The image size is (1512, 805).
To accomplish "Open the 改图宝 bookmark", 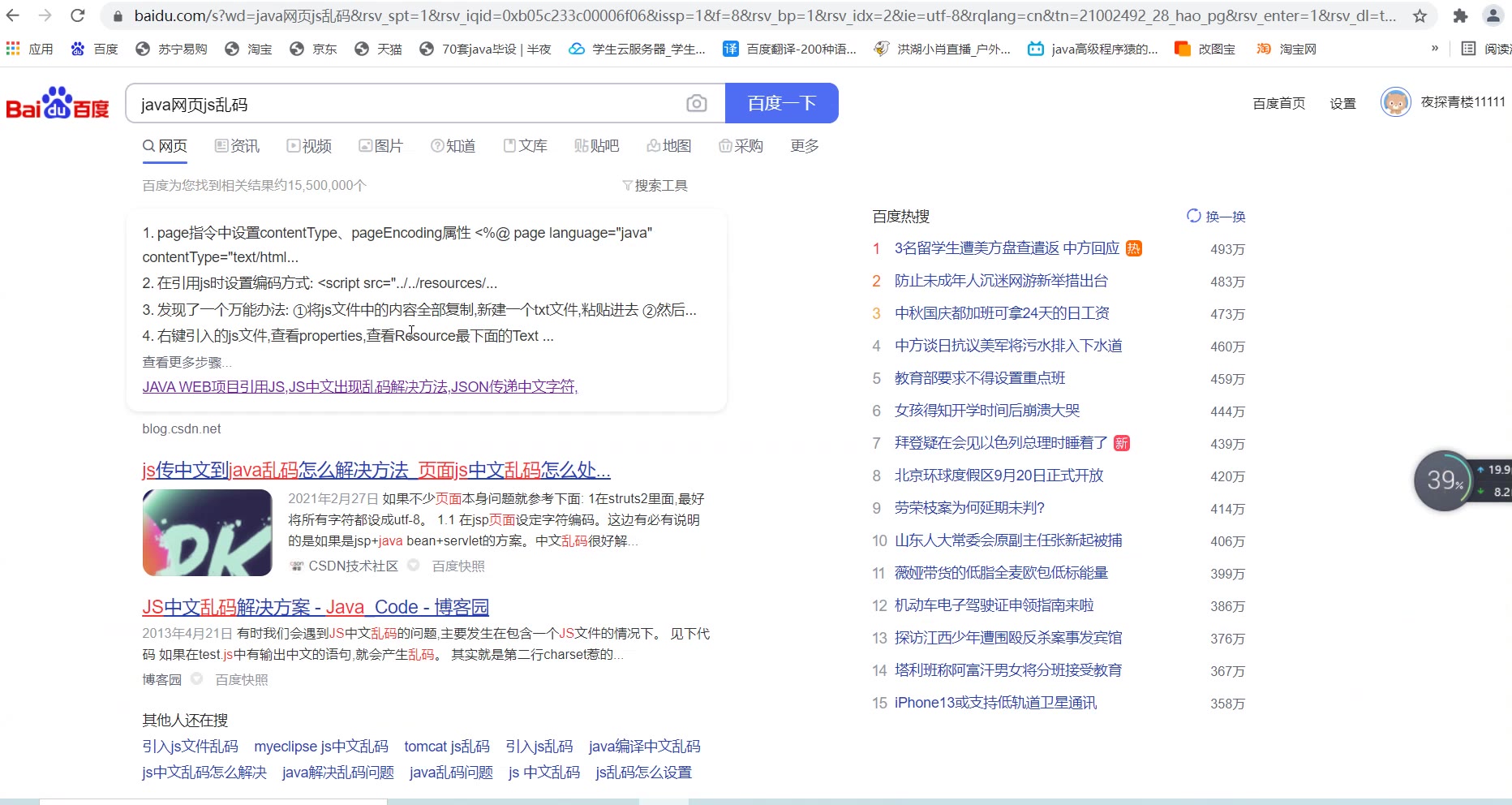I will [1205, 49].
